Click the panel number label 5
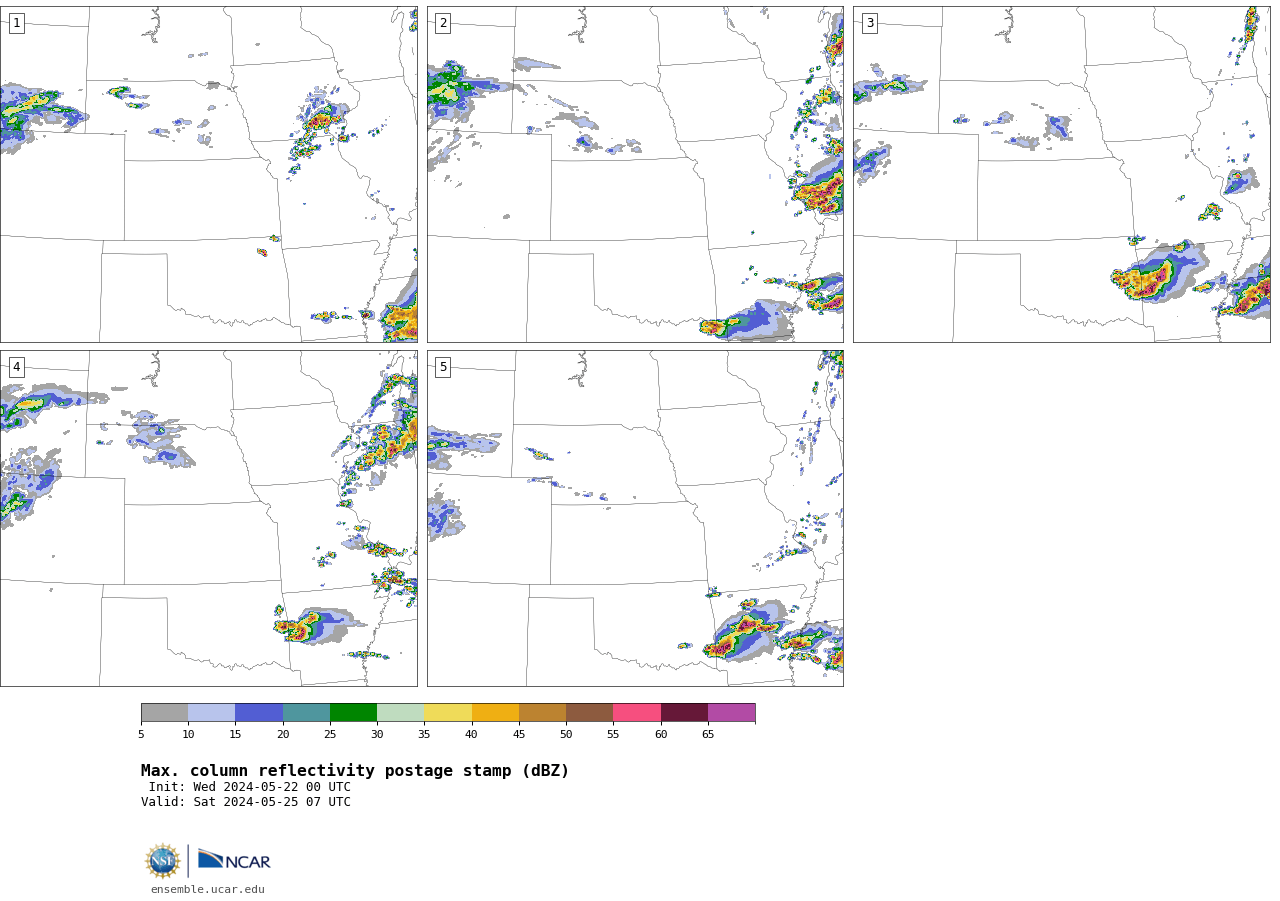This screenshot has width=1280, height=901. [443, 367]
